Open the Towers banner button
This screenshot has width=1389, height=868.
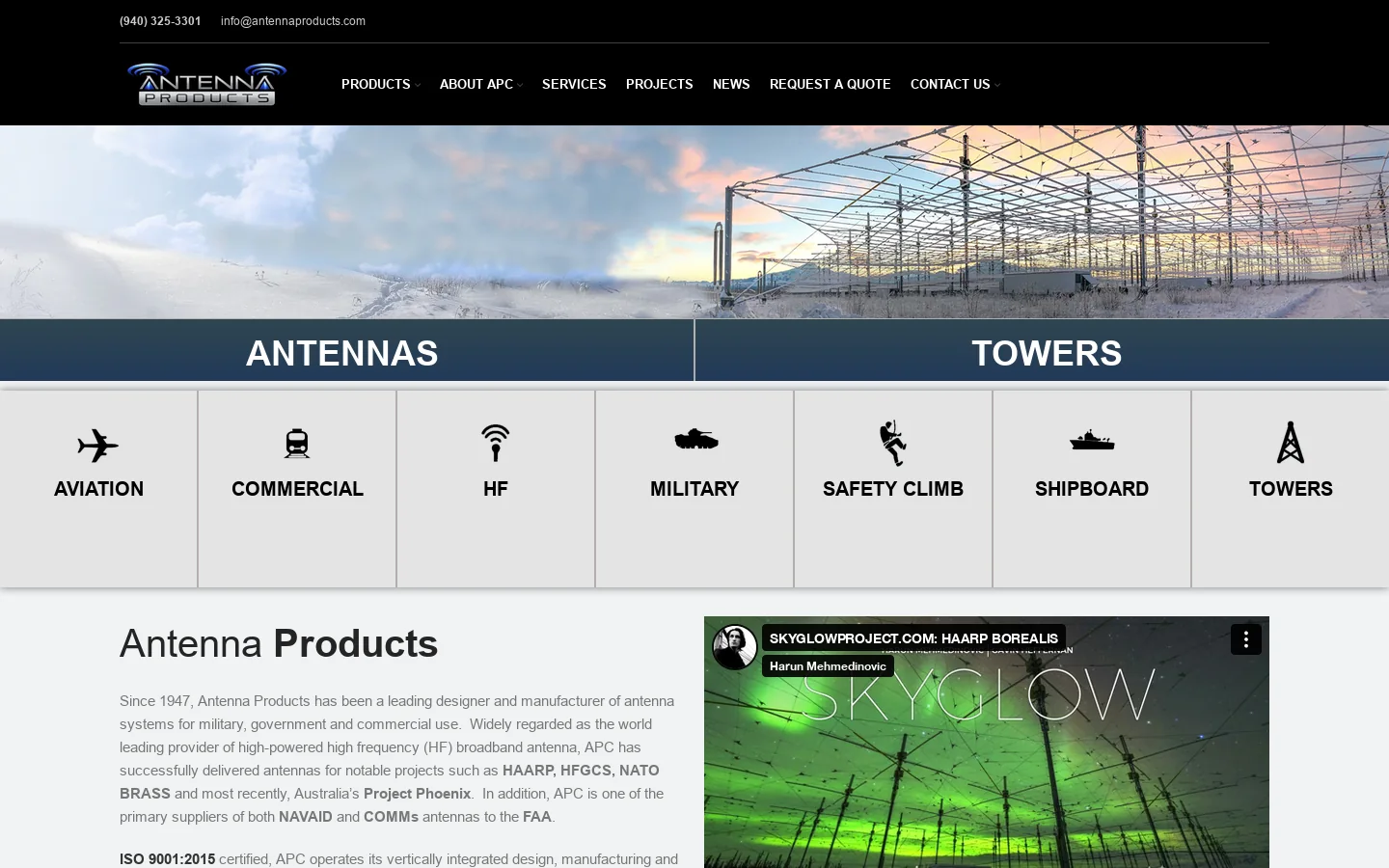pyautogui.click(x=1043, y=350)
